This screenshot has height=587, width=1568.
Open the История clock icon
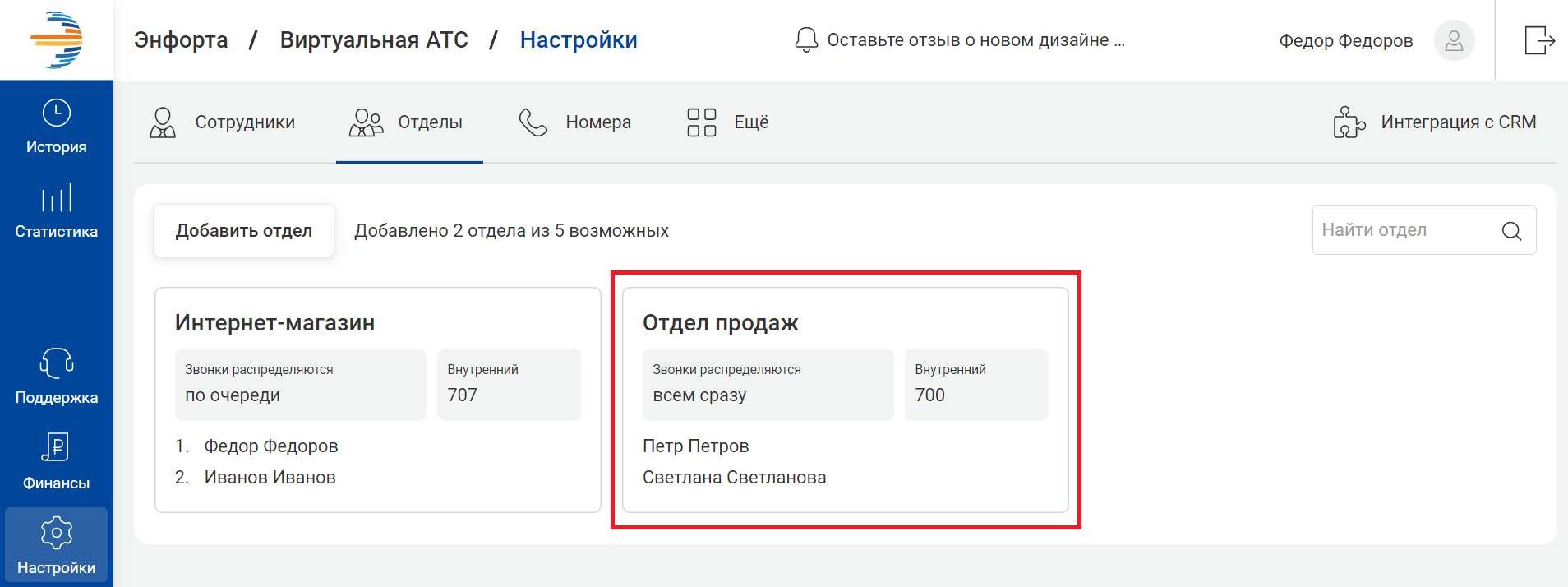[57, 113]
